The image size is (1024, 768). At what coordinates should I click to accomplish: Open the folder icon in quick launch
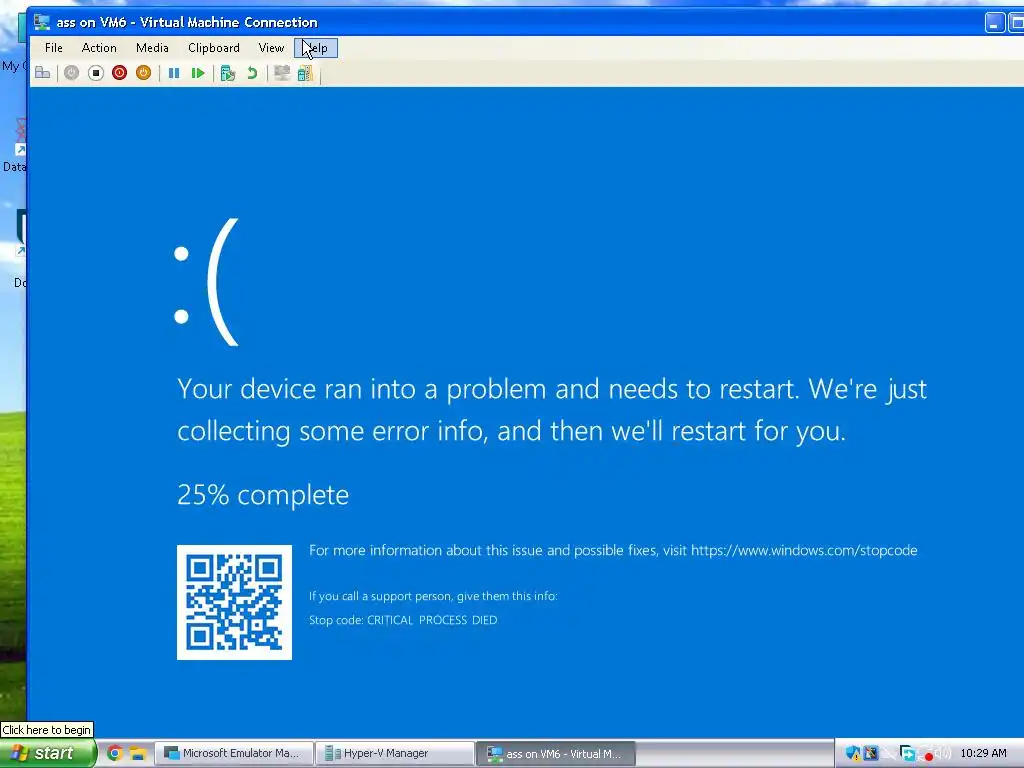point(137,753)
